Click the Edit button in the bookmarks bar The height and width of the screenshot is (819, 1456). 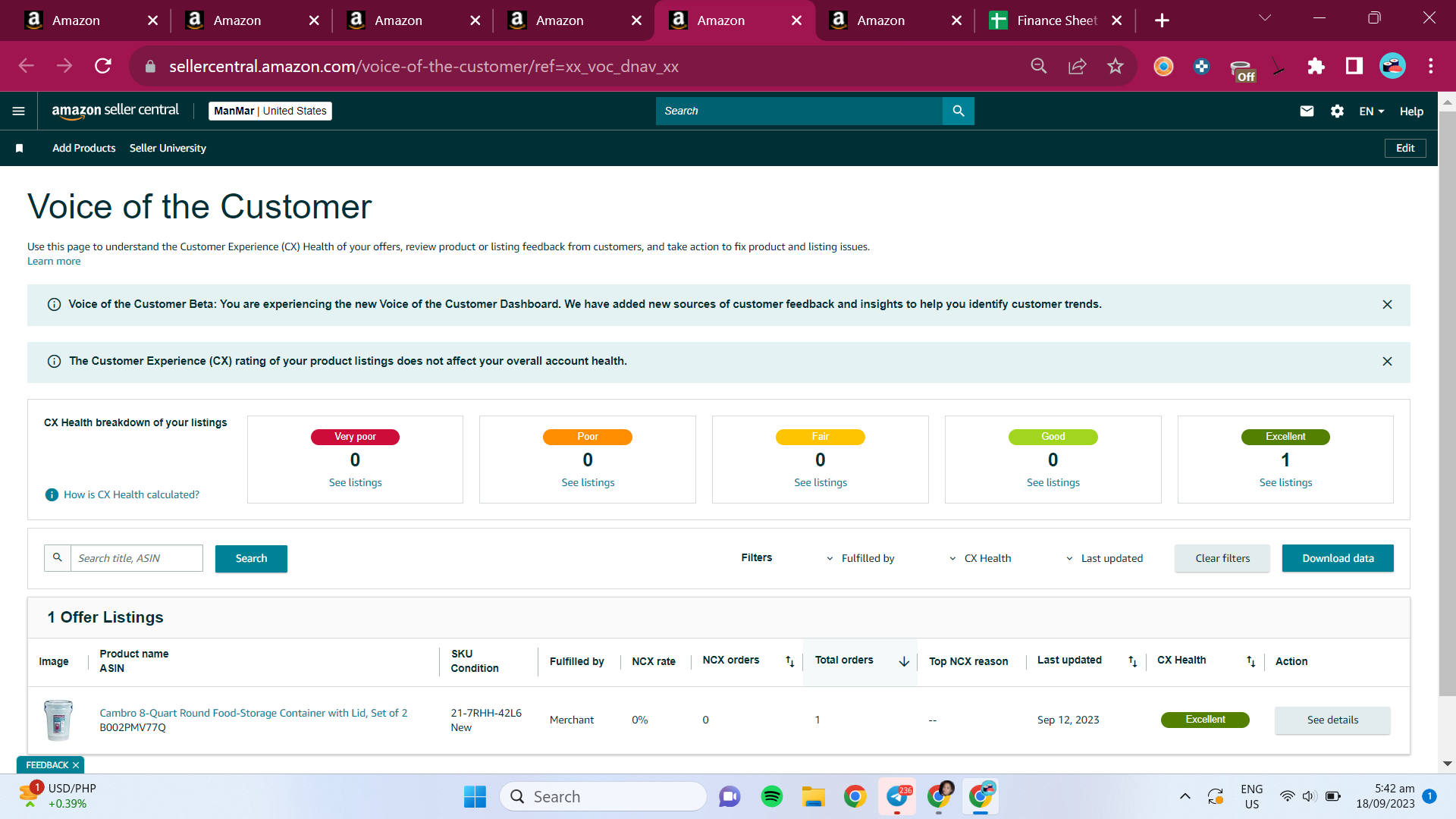click(x=1405, y=149)
